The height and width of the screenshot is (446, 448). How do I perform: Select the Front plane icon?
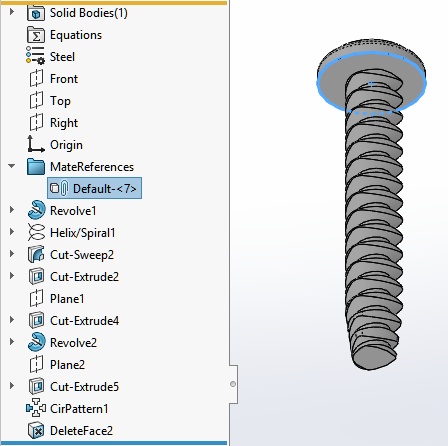coord(36,79)
